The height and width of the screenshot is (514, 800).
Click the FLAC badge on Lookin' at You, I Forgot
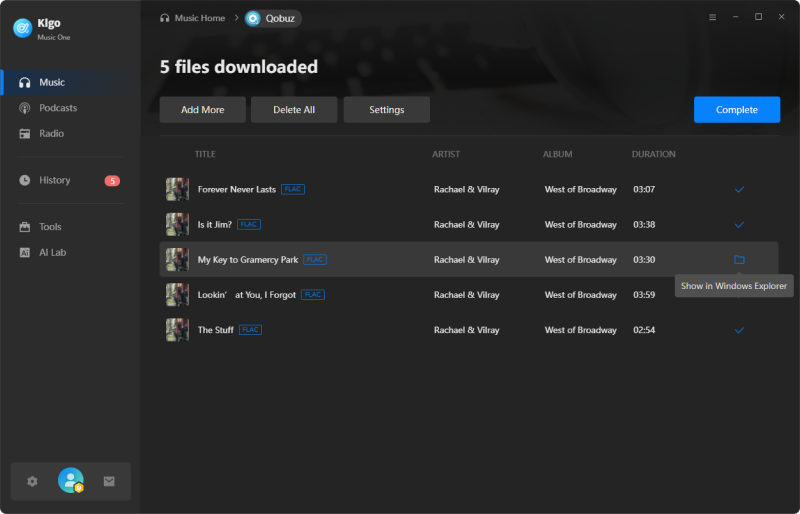pos(313,295)
